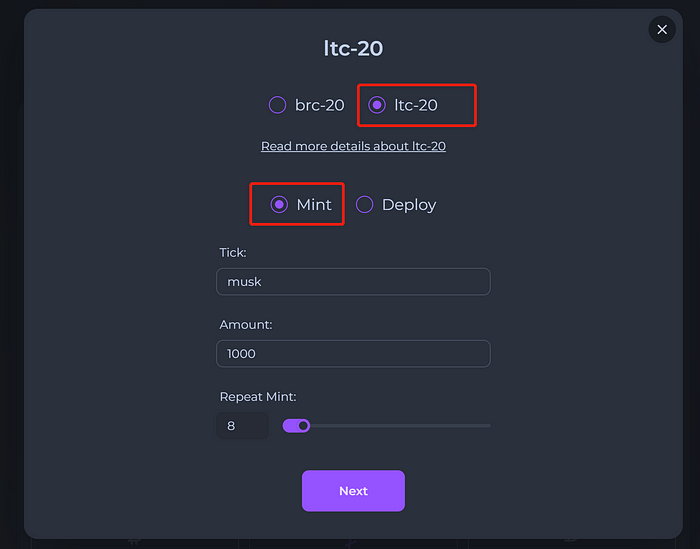Screen dimensions: 700x549
Task: Choose the Mint radio circle
Action: tap(279, 204)
